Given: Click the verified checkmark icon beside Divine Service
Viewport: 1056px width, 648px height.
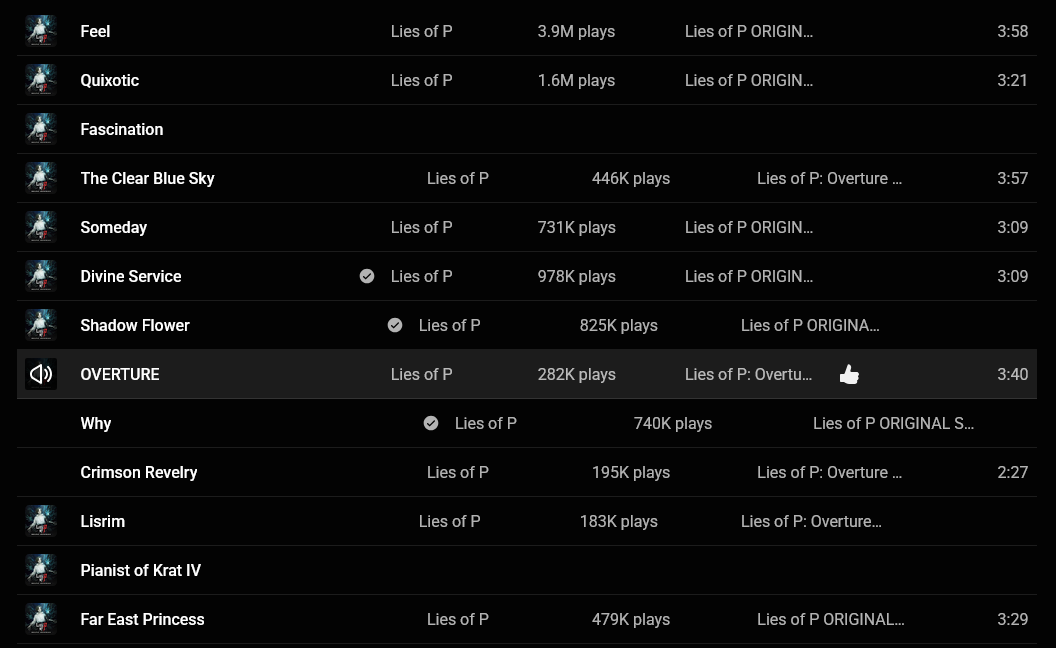Looking at the screenshot, I should click(366, 276).
